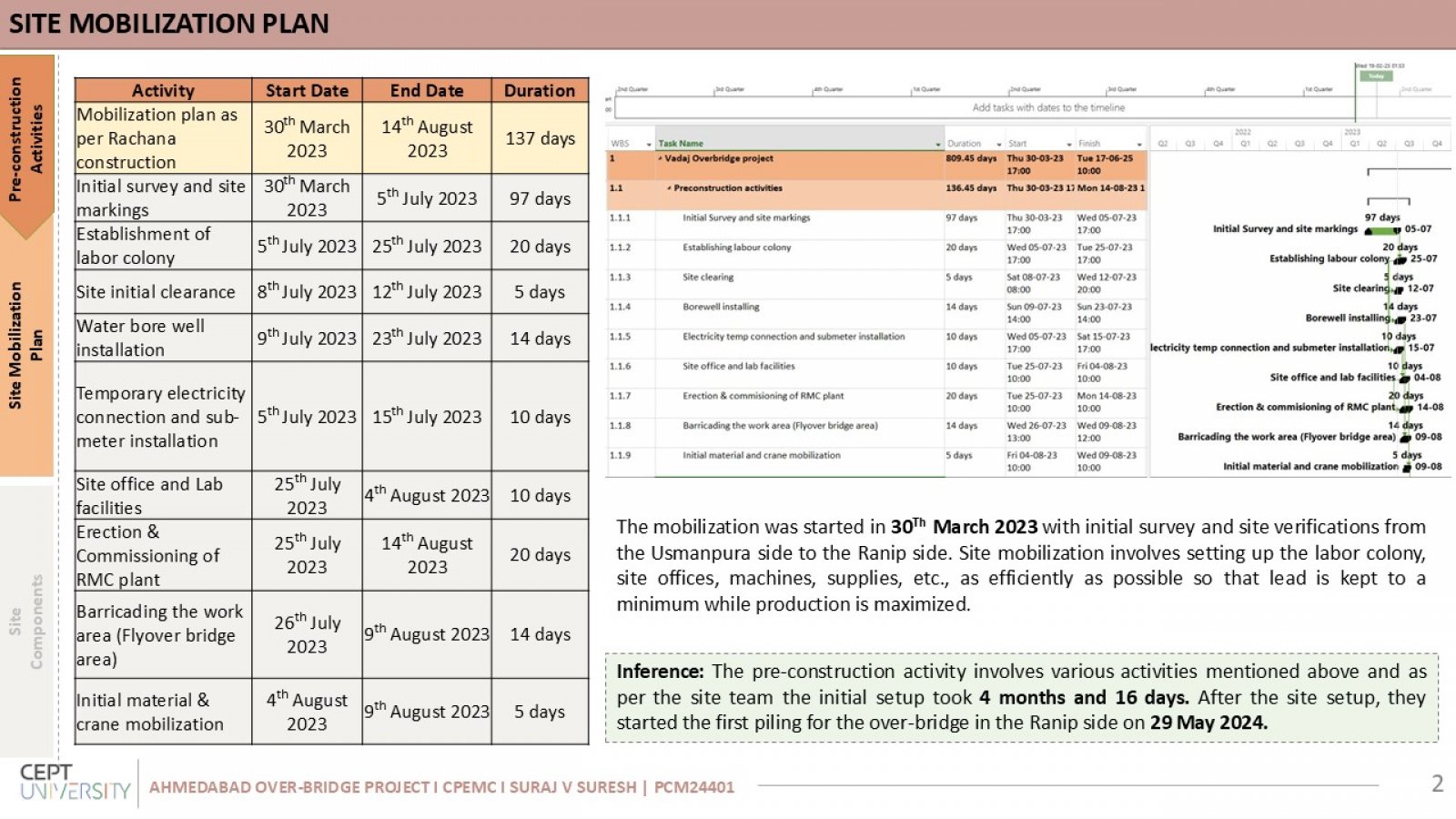Click the '26th July 2023' start date cell

(x=307, y=635)
